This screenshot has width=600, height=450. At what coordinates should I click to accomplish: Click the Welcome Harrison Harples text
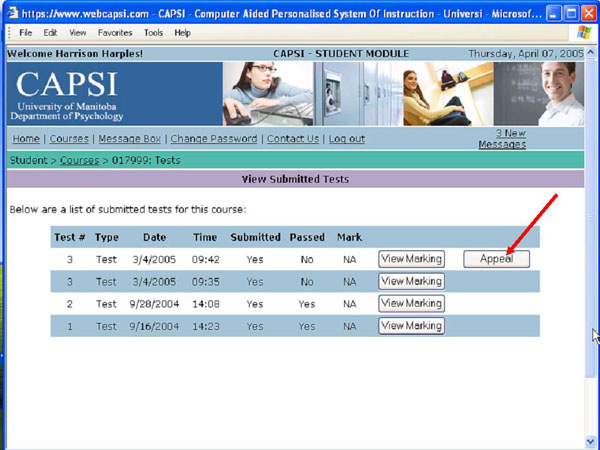click(75, 54)
